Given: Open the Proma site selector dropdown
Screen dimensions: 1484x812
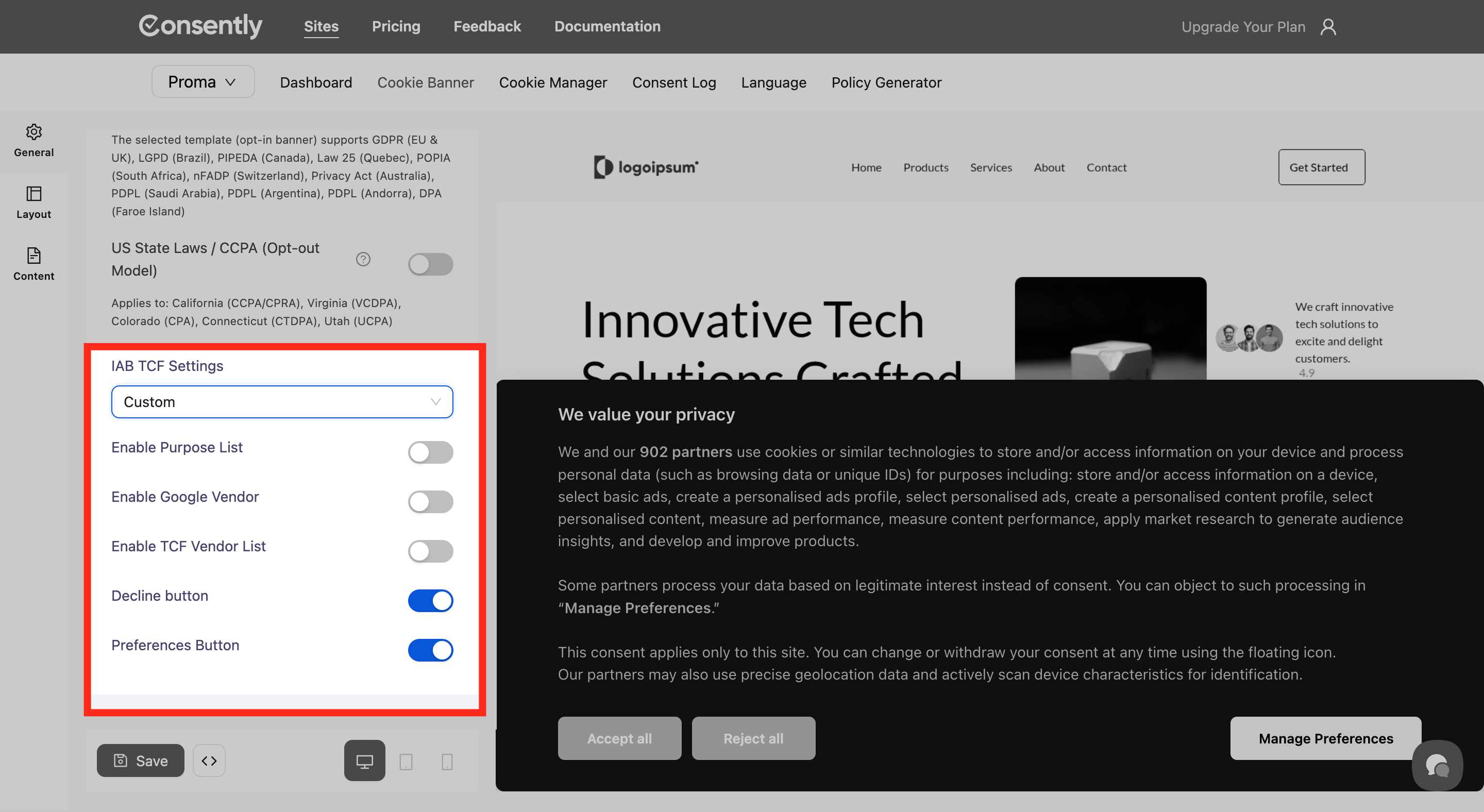Looking at the screenshot, I should coord(202,82).
